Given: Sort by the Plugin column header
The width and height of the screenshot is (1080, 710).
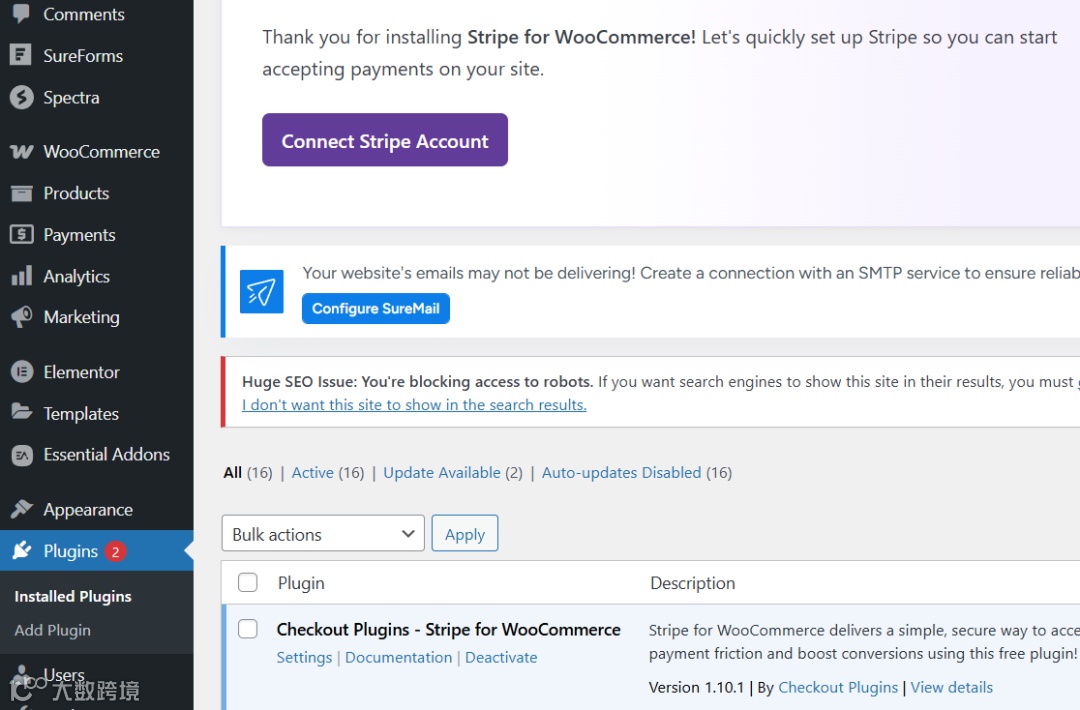Looking at the screenshot, I should pos(301,583).
